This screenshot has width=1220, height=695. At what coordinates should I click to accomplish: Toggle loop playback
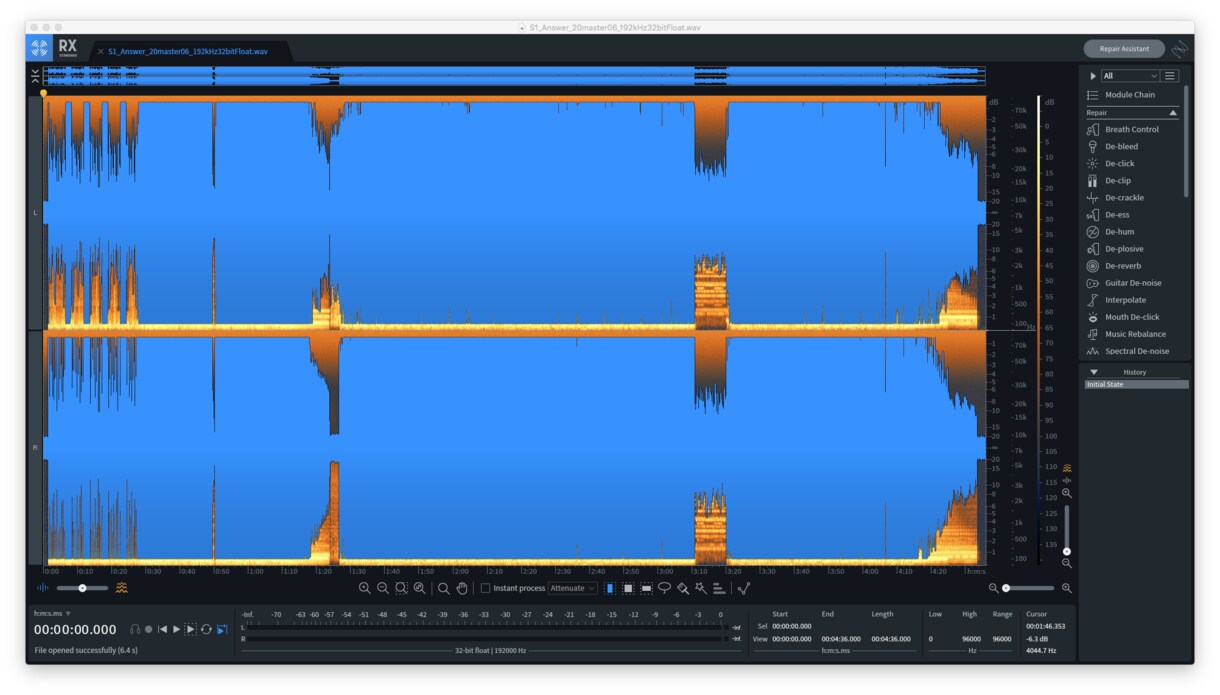tap(206, 629)
